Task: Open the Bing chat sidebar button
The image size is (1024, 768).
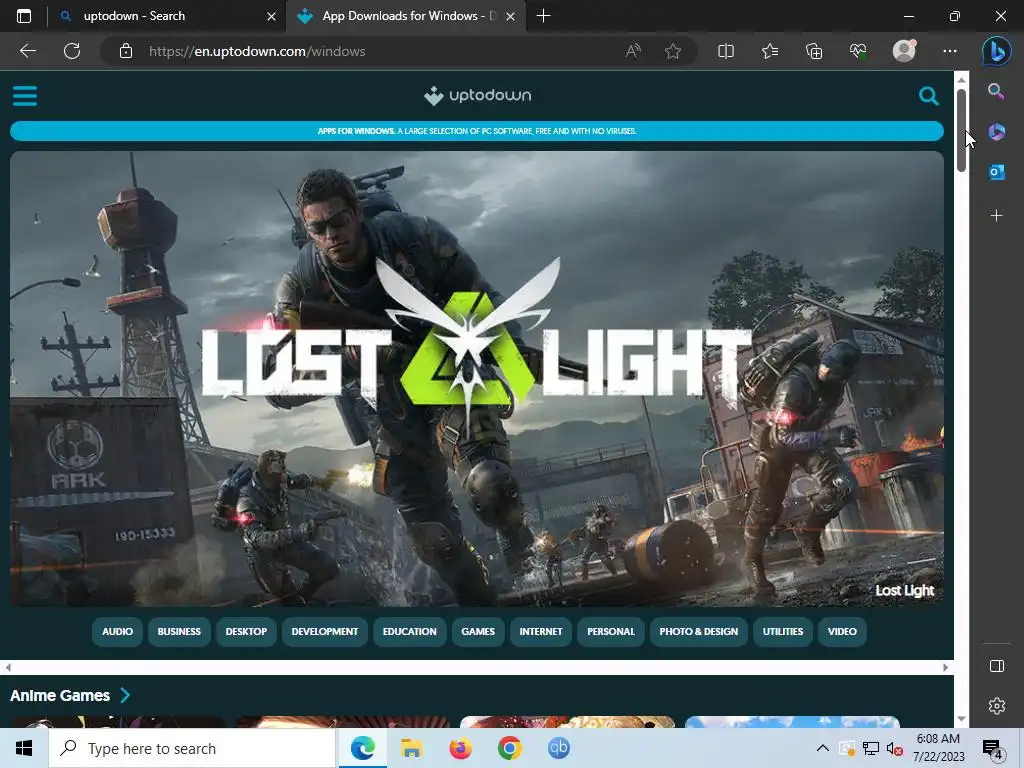Action: pos(997,51)
